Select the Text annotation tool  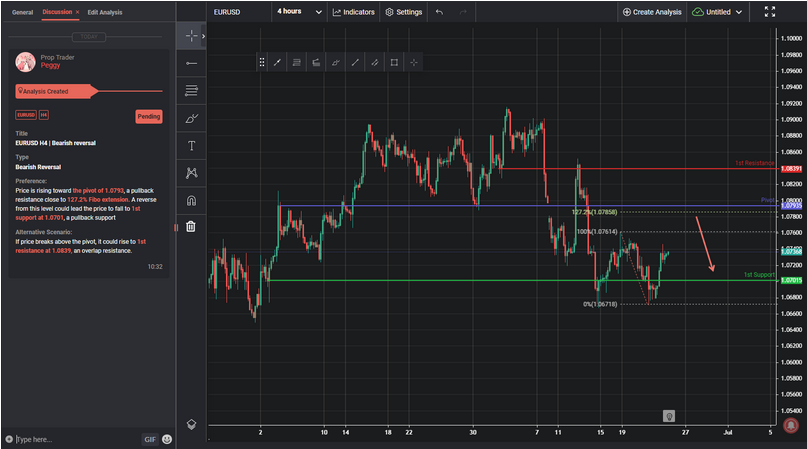point(191,146)
